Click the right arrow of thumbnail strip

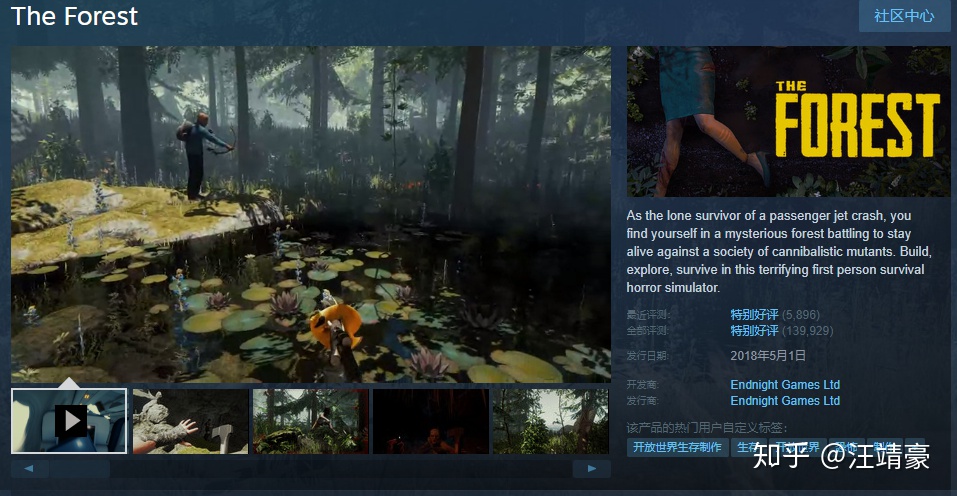591,469
